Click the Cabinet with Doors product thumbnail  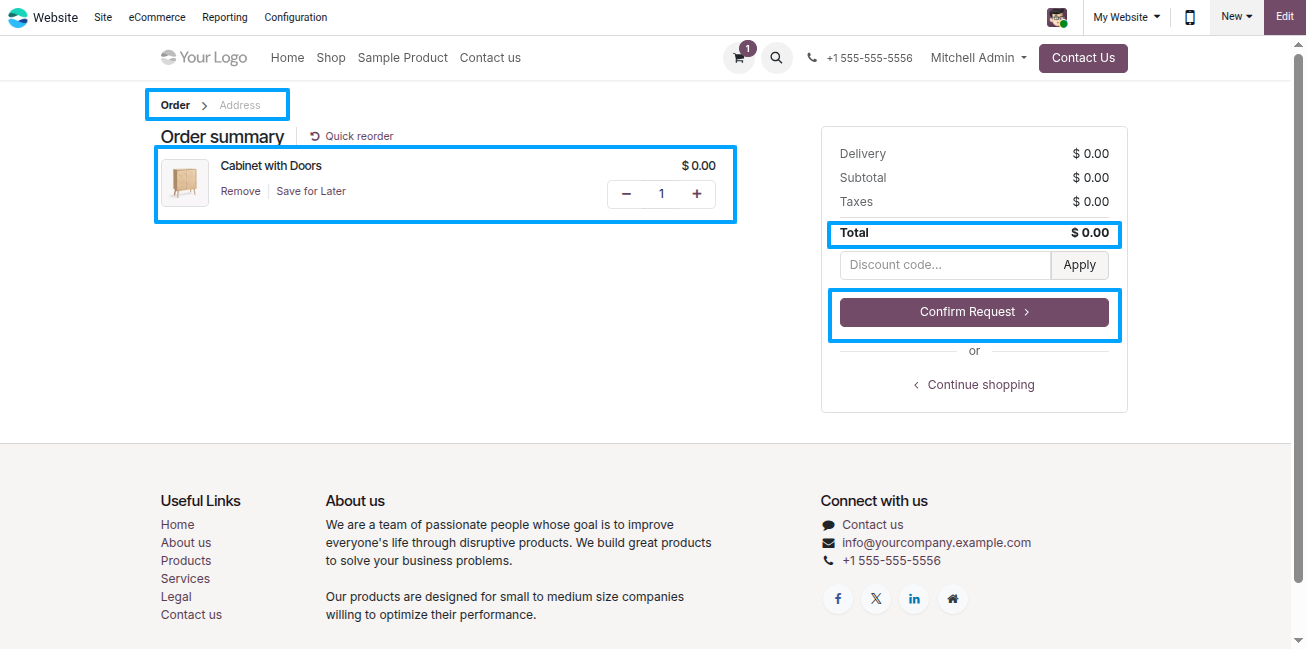(185, 183)
